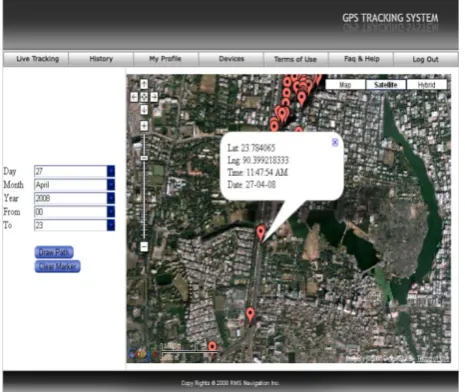Zoom out with the minus button
This screenshot has height=392, width=465.
pyautogui.click(x=144, y=247)
